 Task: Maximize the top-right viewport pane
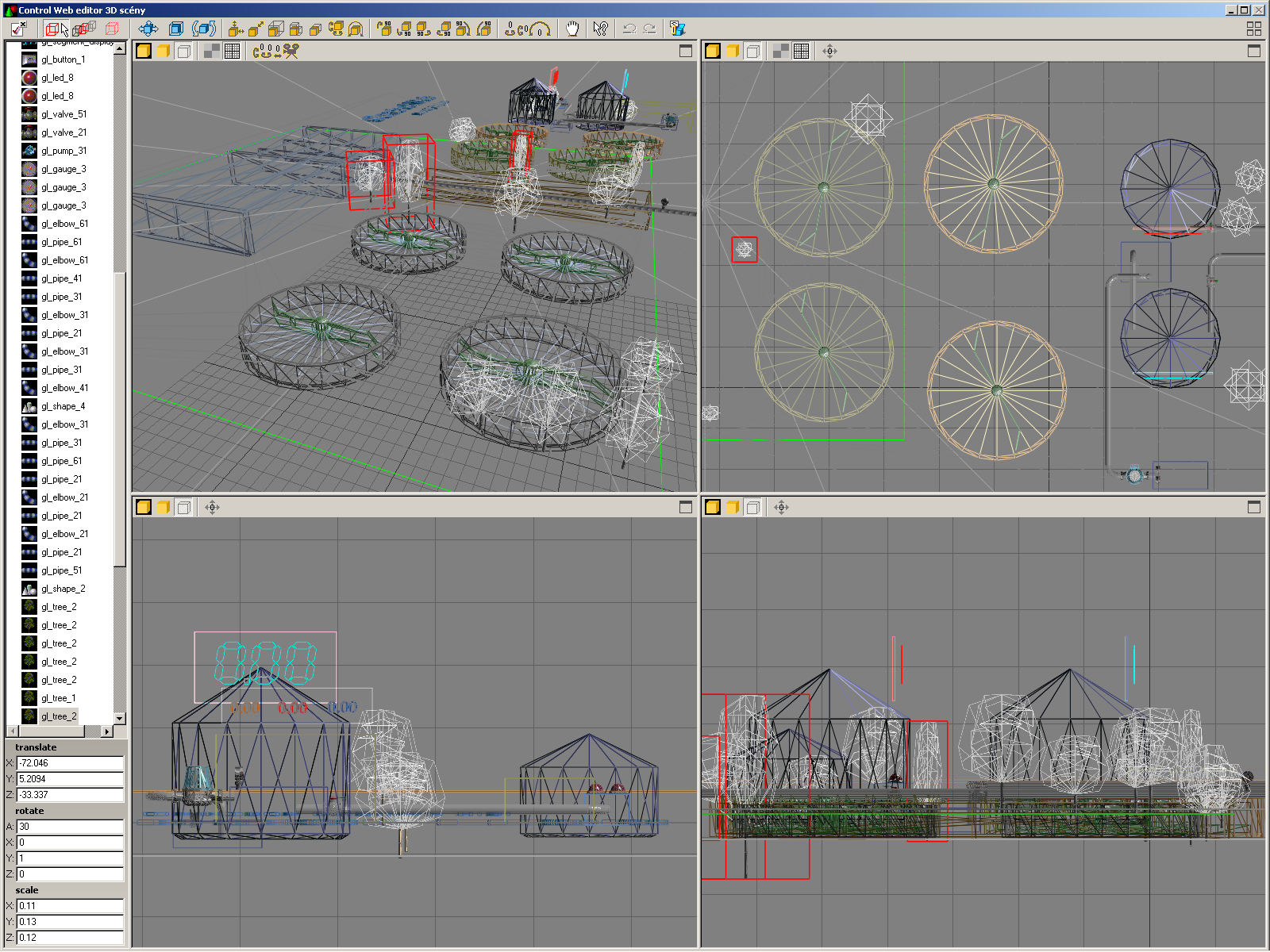1254,52
